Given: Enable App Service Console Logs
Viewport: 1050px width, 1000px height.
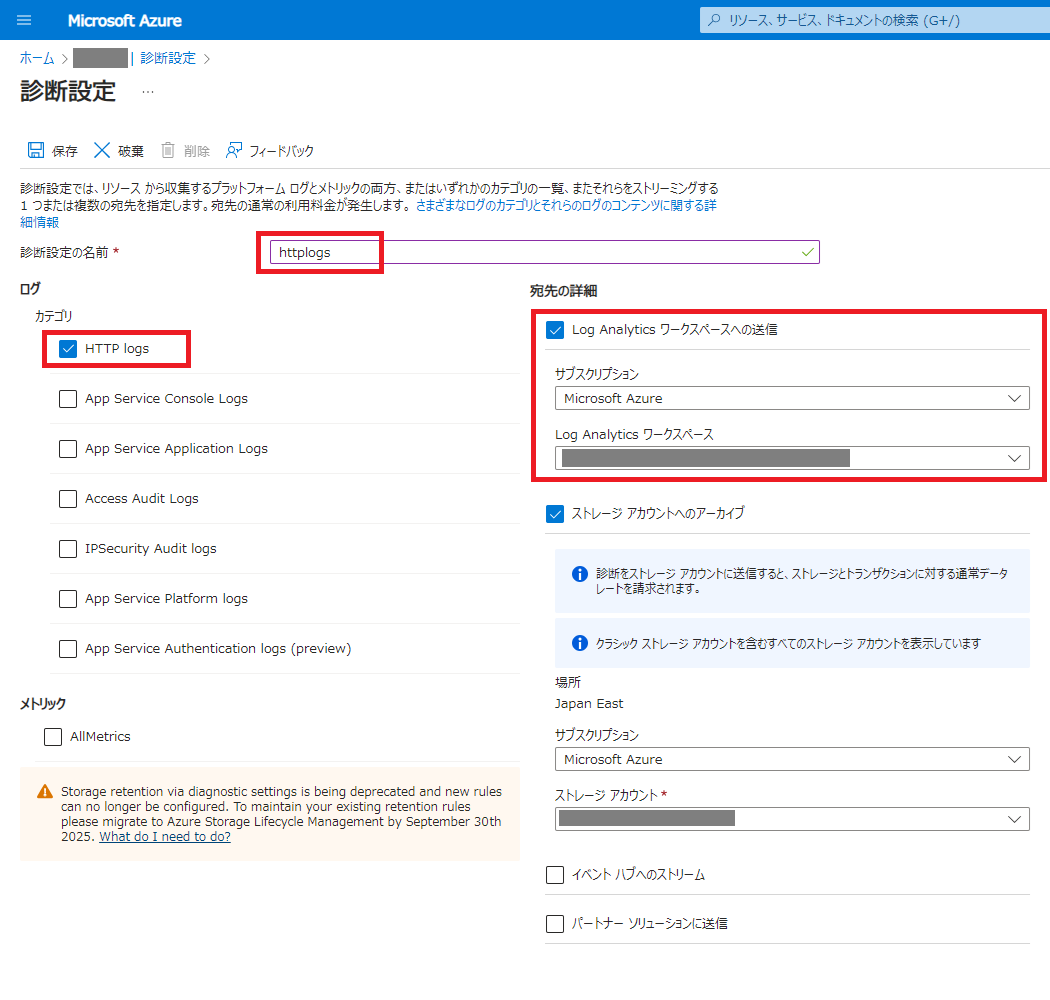Looking at the screenshot, I should tap(68, 399).
